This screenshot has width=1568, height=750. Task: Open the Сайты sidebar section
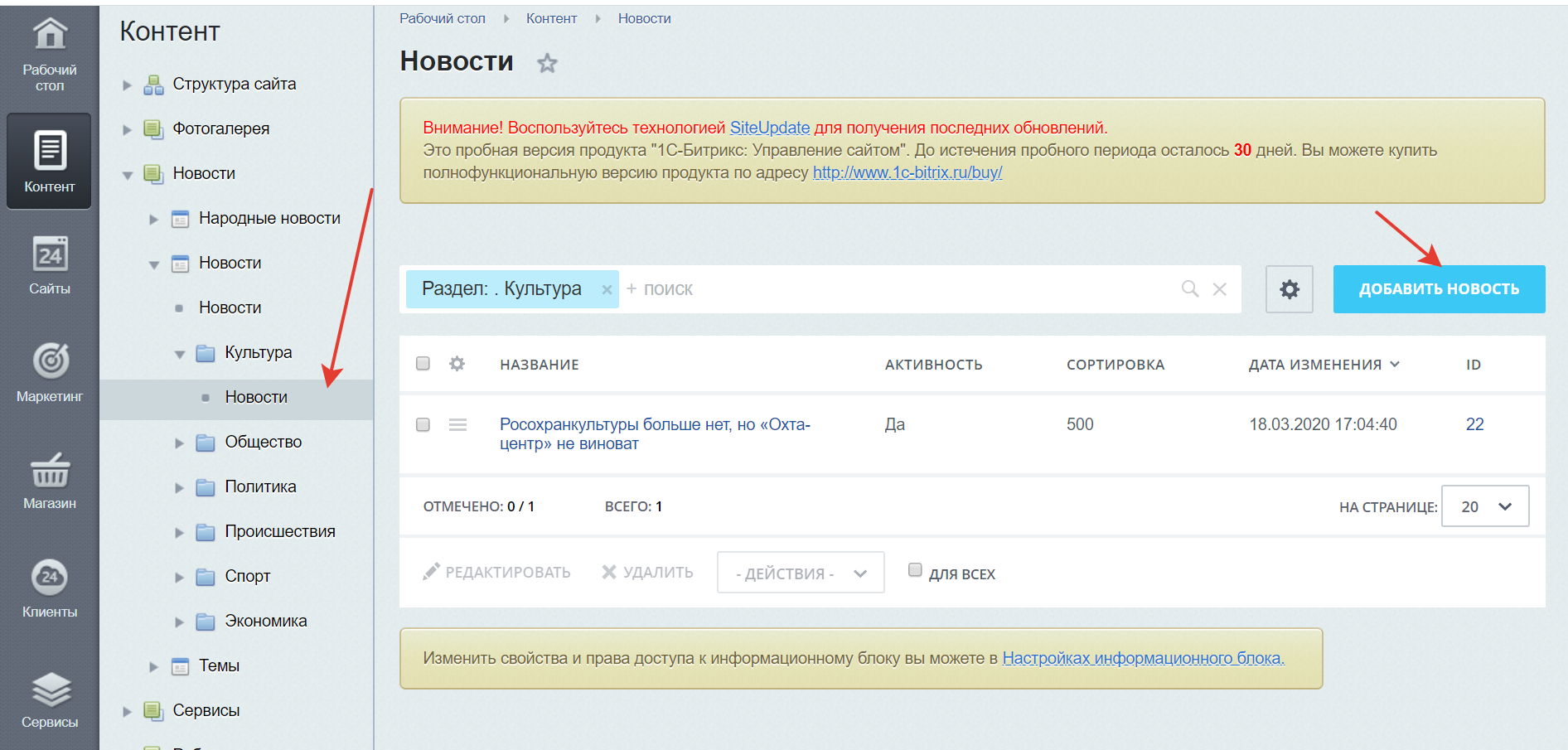pyautogui.click(x=50, y=265)
